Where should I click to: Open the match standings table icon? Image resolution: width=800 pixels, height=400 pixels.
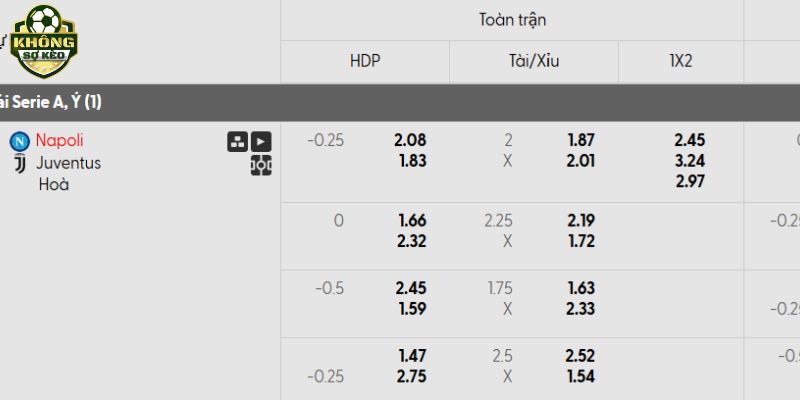pos(237,142)
